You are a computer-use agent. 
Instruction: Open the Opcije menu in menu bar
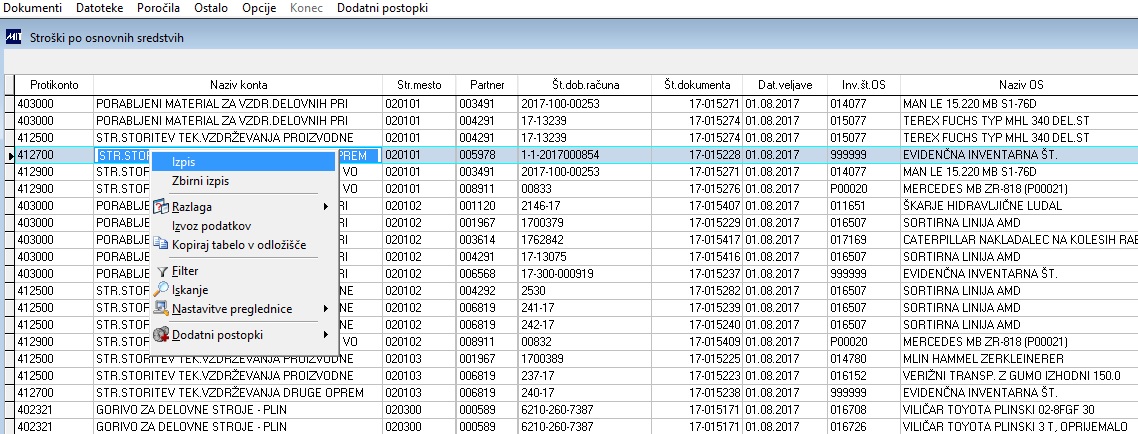tap(259, 8)
